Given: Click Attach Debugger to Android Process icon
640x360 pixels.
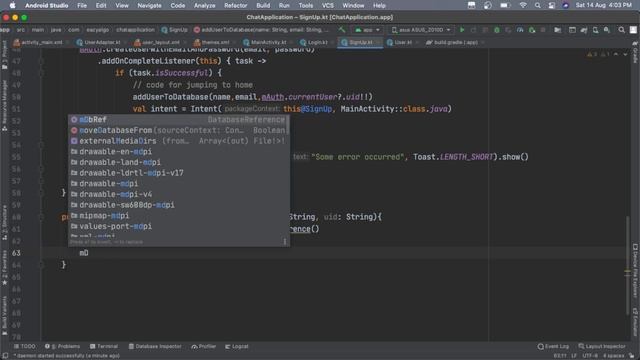Looking at the screenshot, I should [532, 30].
